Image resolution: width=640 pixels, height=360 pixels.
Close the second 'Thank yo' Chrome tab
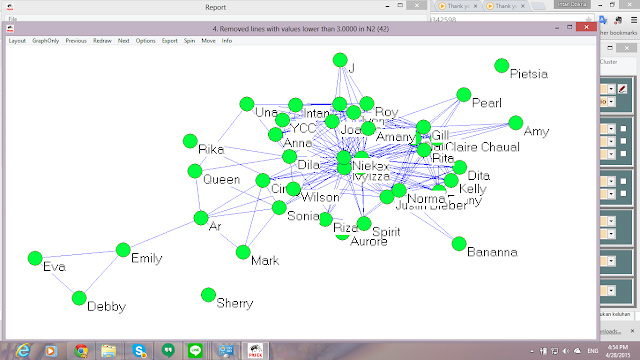(523, 6)
